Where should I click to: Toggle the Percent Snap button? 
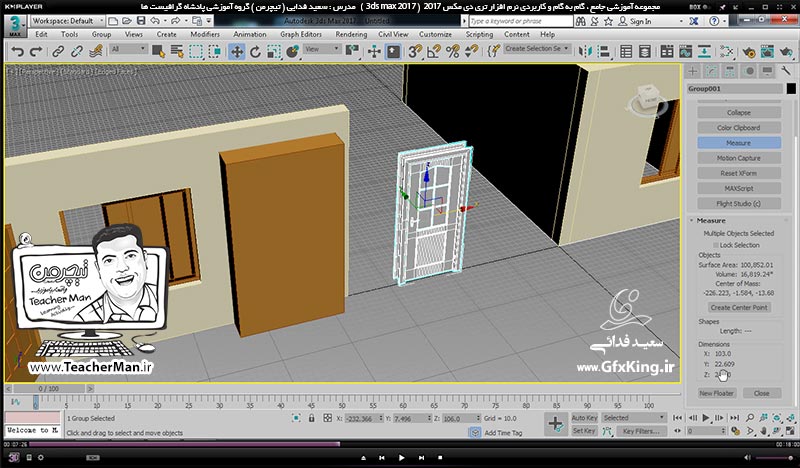click(x=453, y=52)
